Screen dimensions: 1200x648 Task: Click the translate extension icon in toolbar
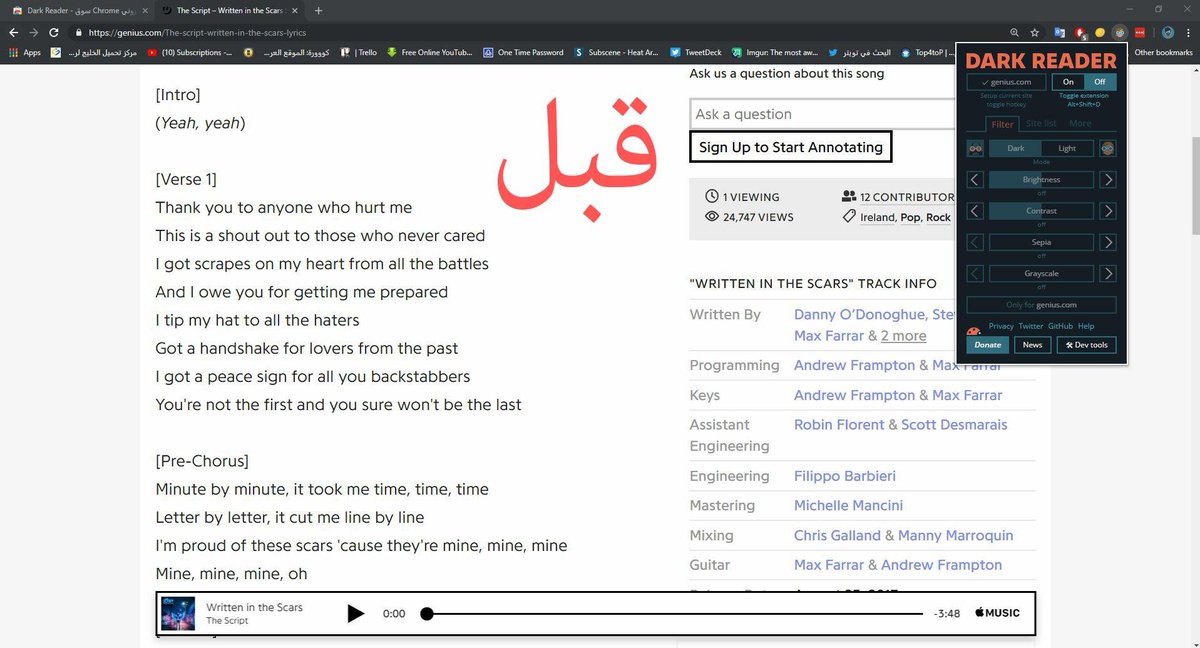1060,32
